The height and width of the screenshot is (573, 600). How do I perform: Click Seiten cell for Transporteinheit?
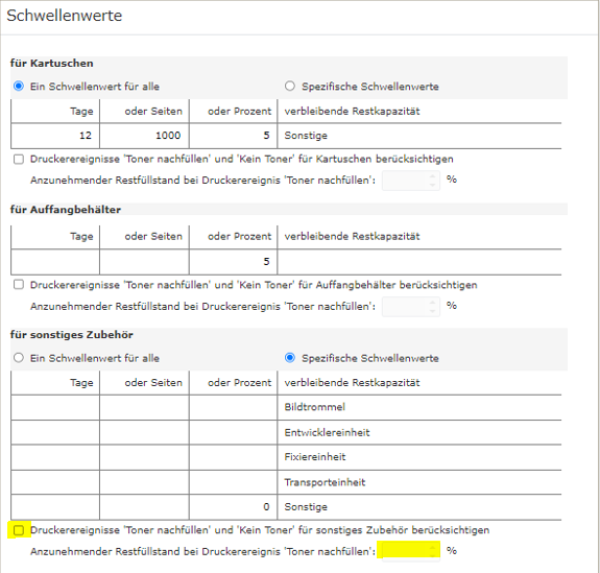[144, 482]
